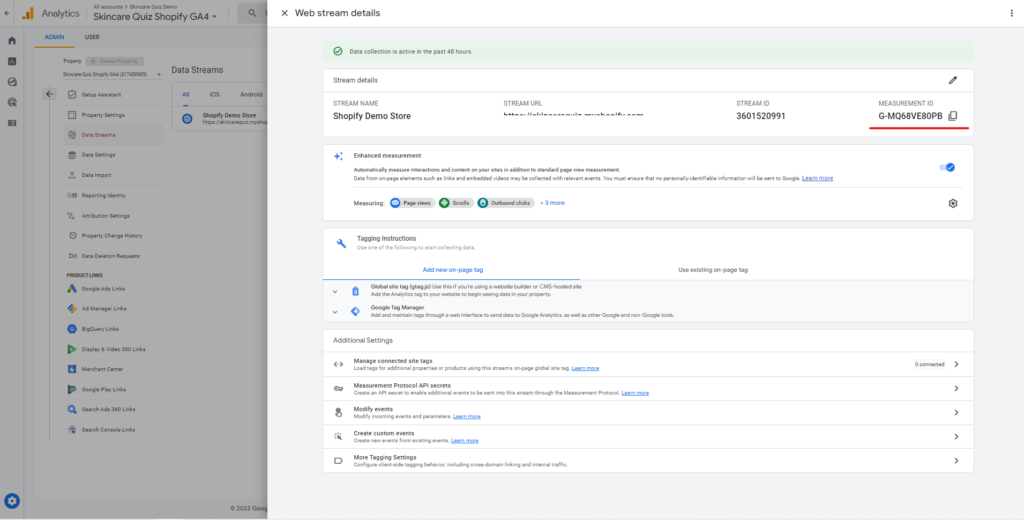
Task: Open Ad Manager Links
Action: click(x=114, y=309)
